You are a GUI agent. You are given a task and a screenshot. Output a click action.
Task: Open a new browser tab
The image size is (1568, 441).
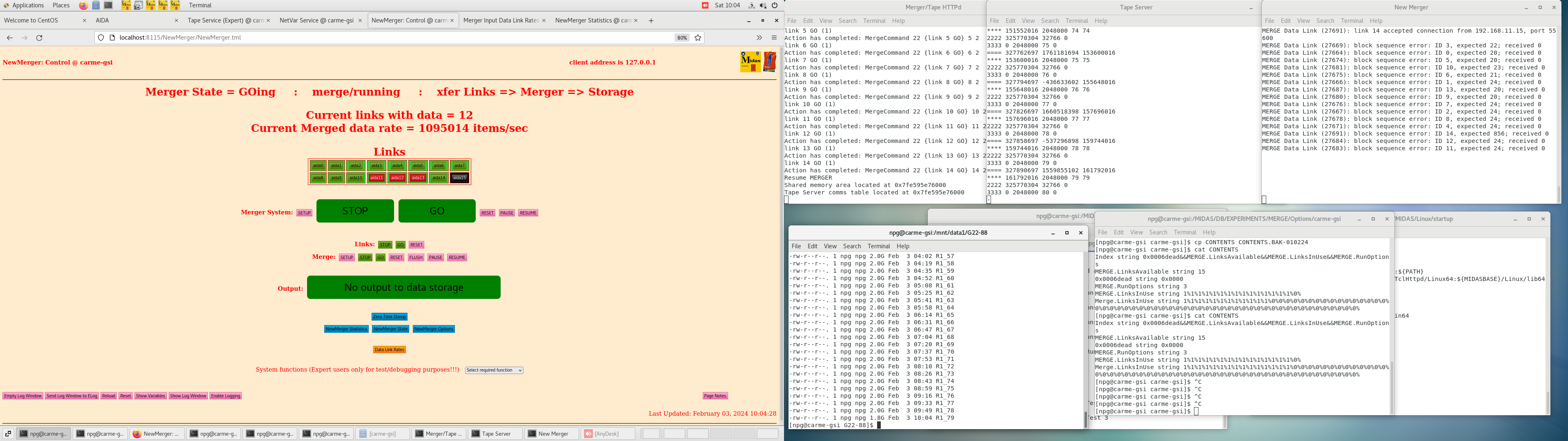pyautogui.click(x=651, y=21)
